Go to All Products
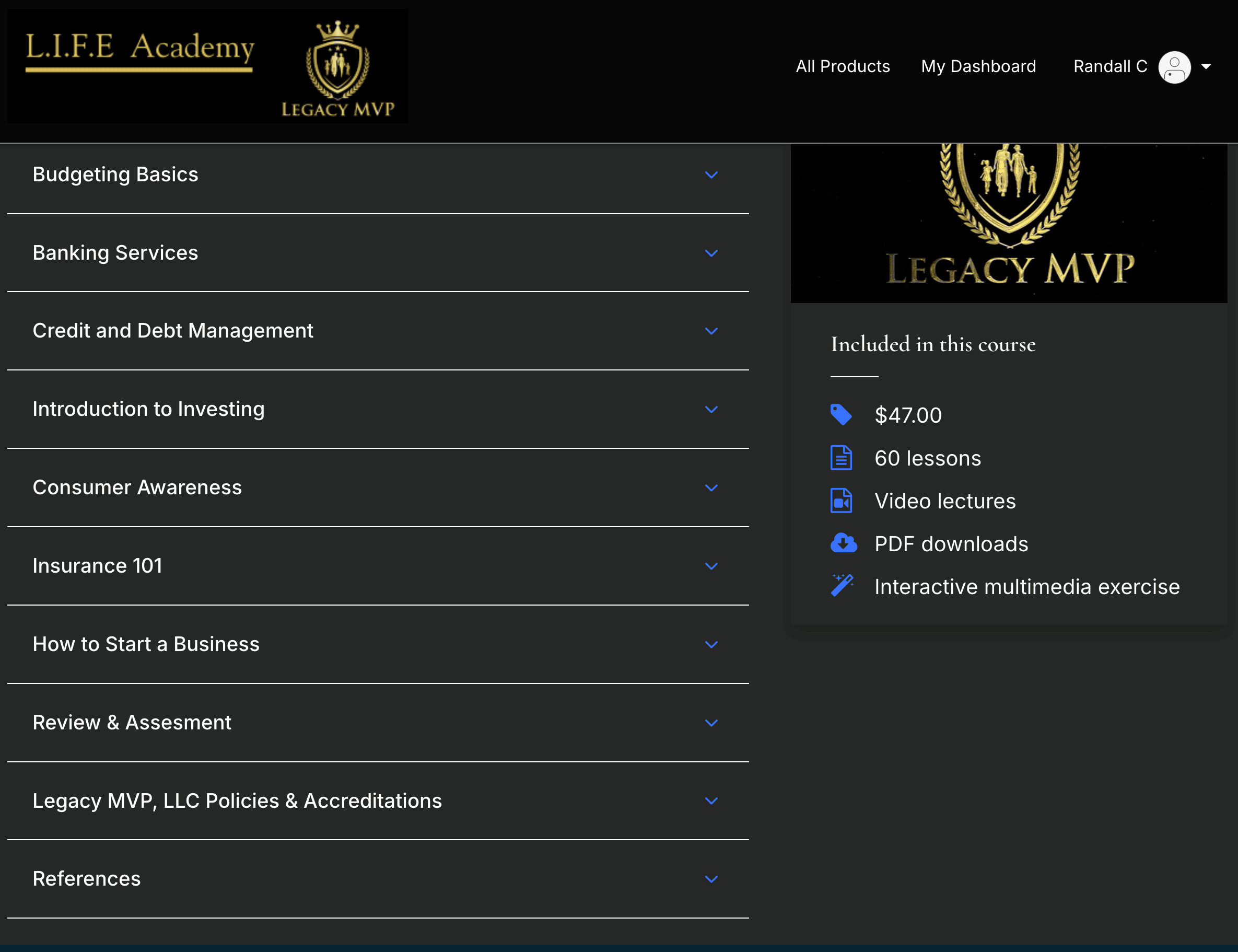The image size is (1238, 952). click(x=843, y=66)
